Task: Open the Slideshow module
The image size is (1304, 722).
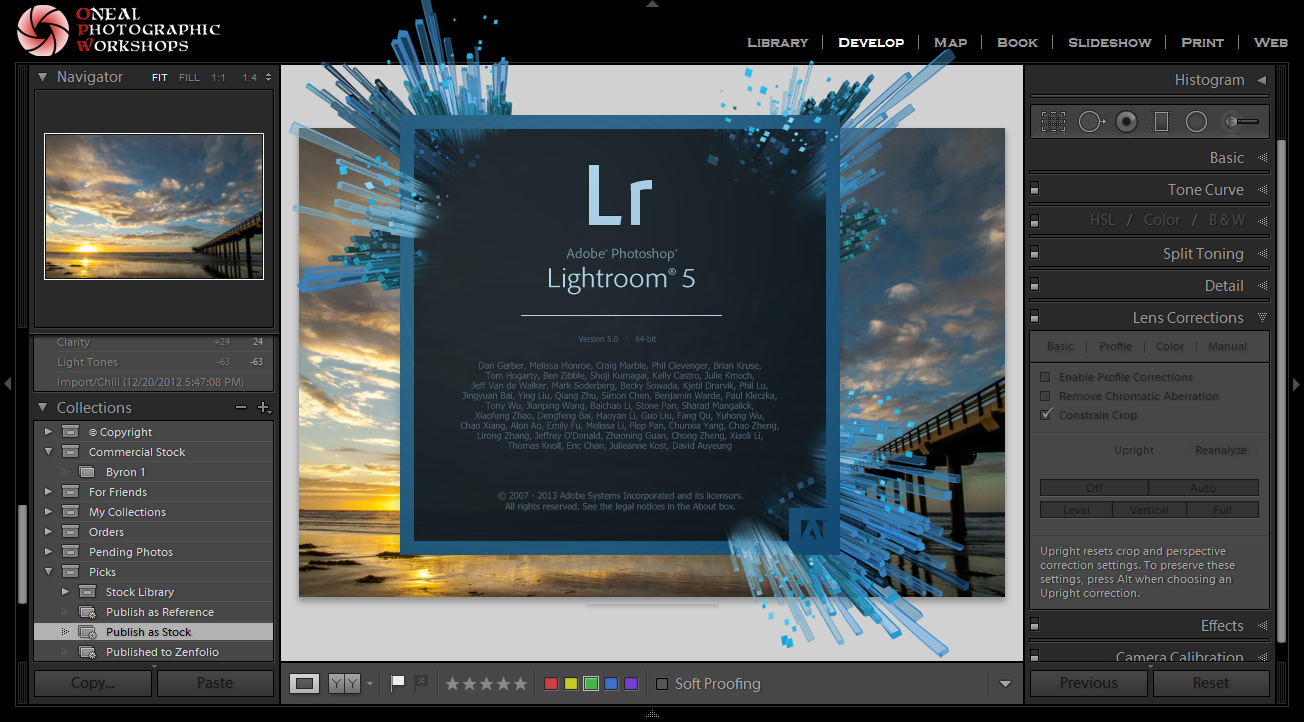Action: pos(1109,42)
